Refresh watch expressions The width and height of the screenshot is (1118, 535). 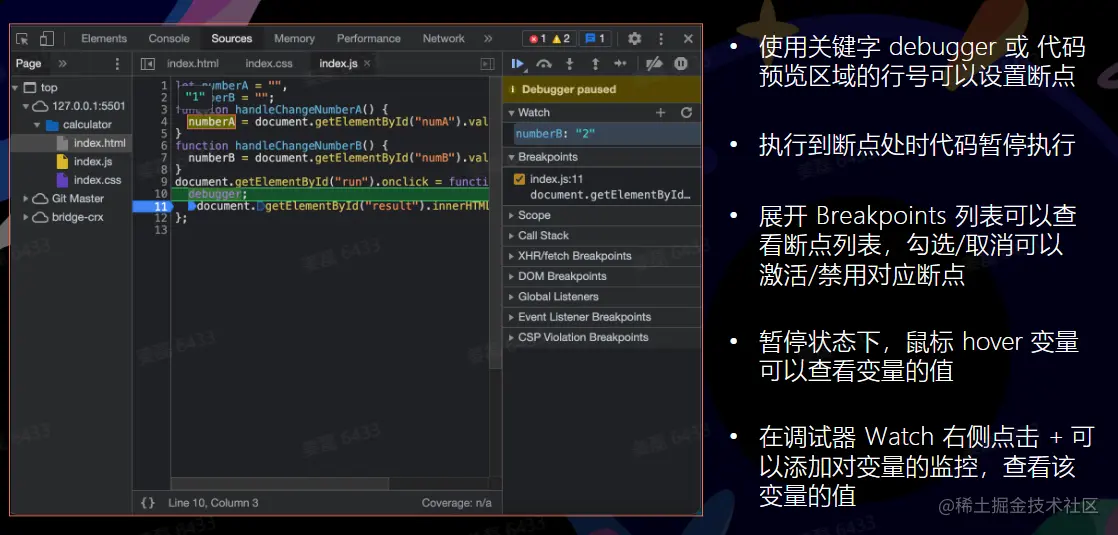click(x=686, y=113)
